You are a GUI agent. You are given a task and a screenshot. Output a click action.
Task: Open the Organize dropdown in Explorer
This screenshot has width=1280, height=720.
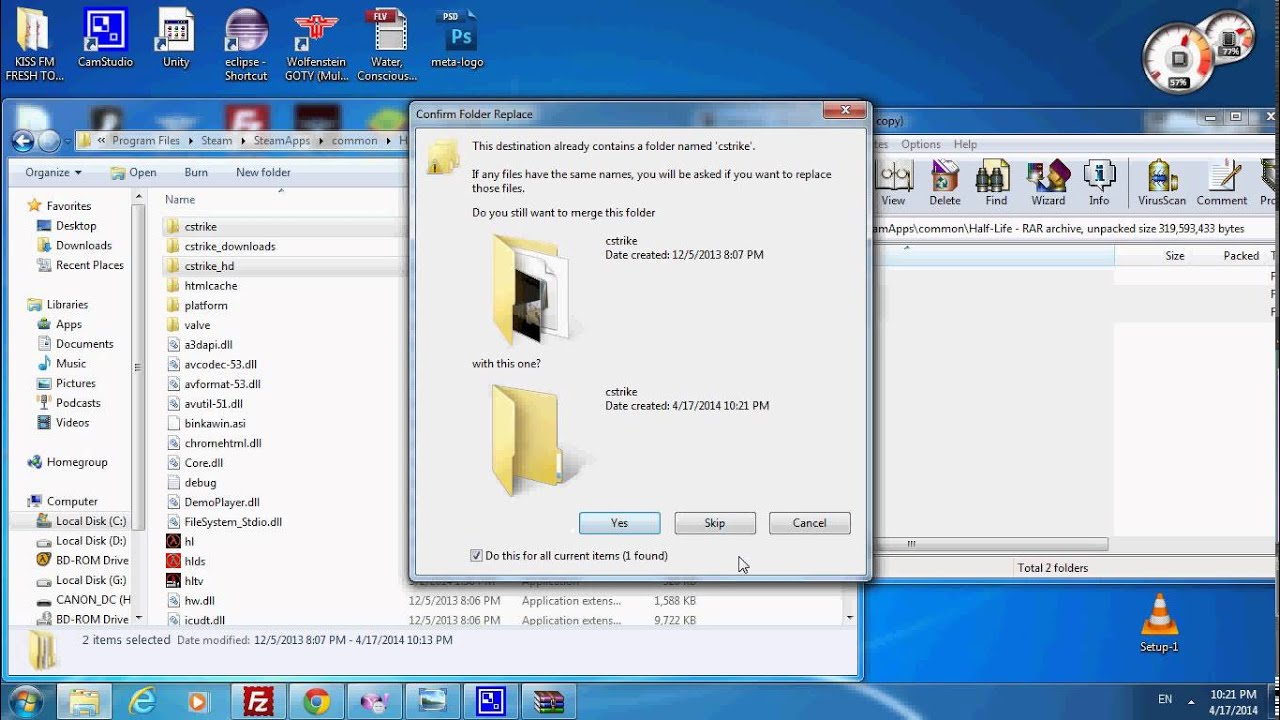(53, 172)
